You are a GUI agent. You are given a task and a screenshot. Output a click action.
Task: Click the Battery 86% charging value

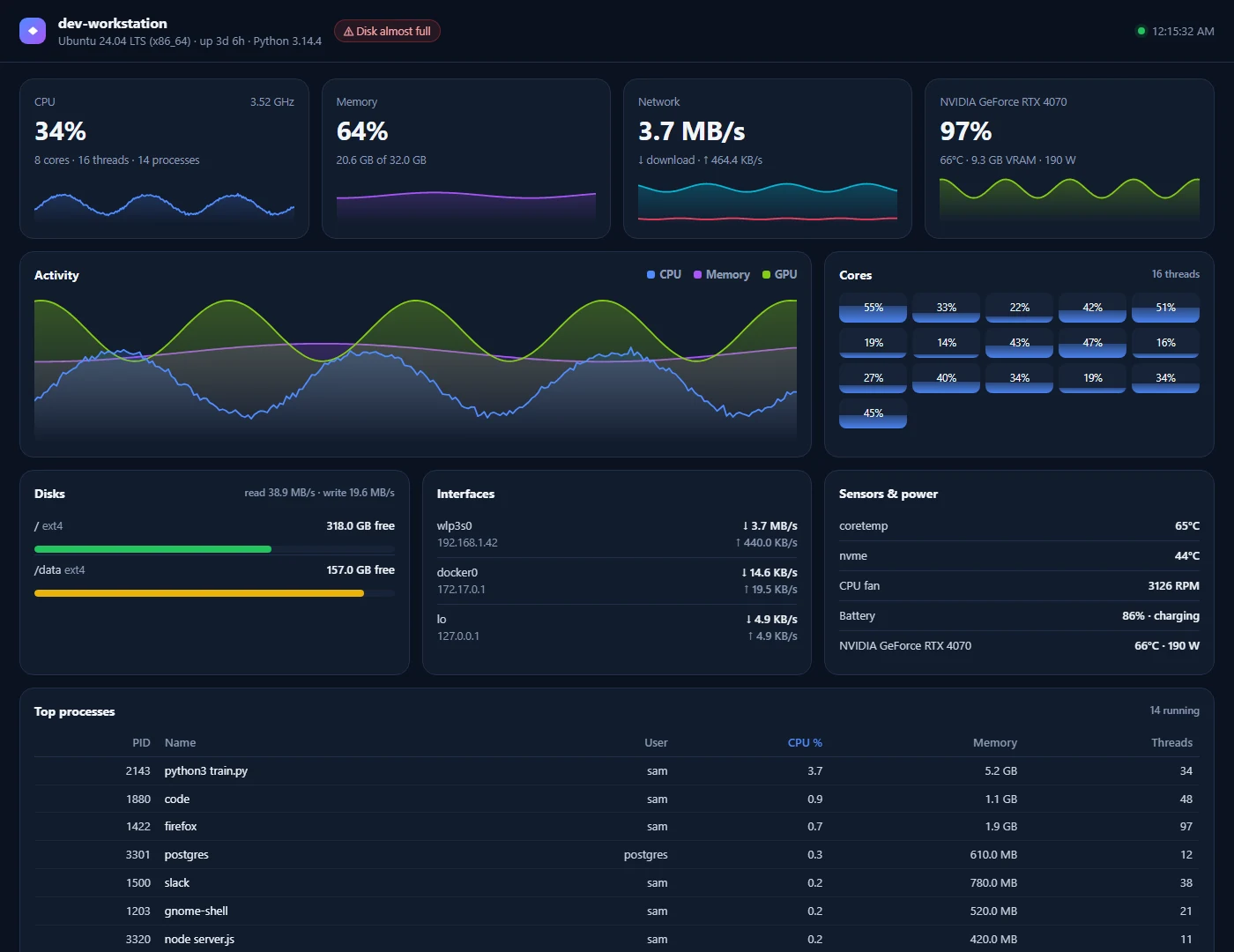(1160, 616)
